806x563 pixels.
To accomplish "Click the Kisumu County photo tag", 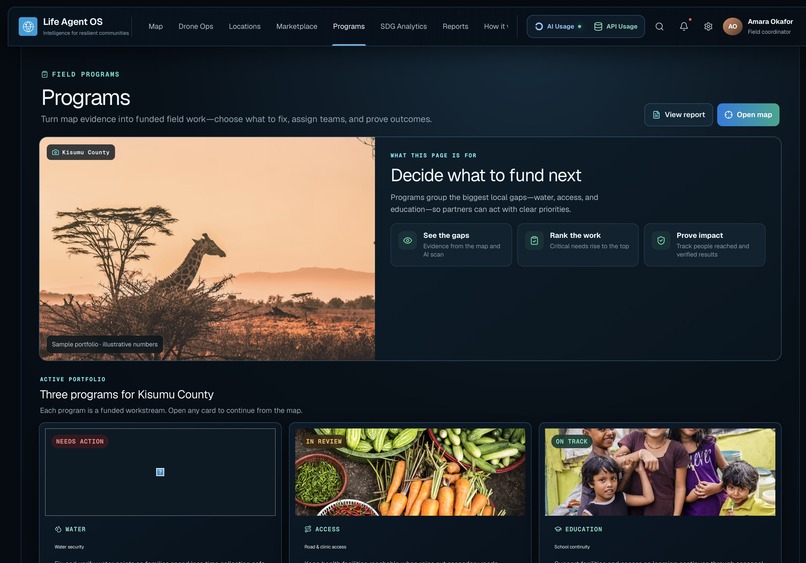I will [81, 152].
